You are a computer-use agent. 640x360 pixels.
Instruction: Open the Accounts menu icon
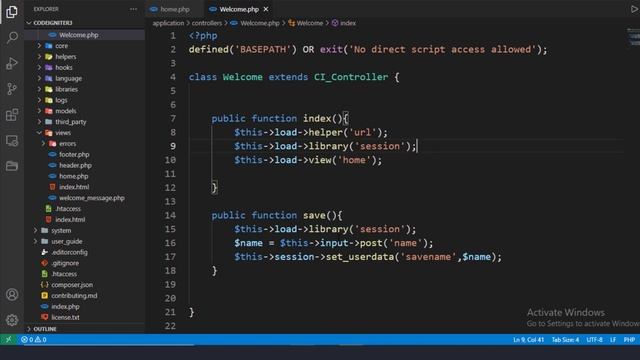click(x=12, y=294)
